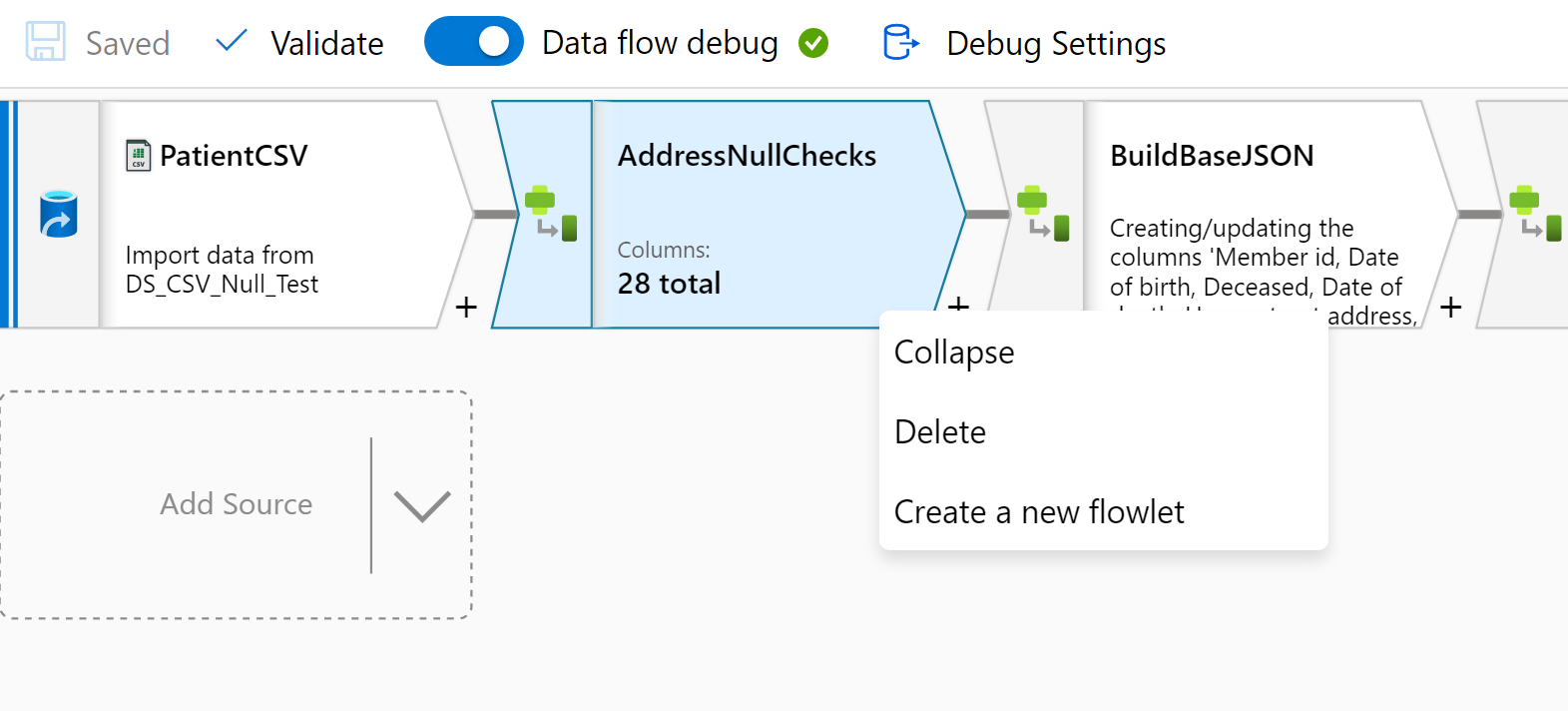Click the plus button after PatientCSV
Screen dimensions: 1568x711
coord(466,307)
